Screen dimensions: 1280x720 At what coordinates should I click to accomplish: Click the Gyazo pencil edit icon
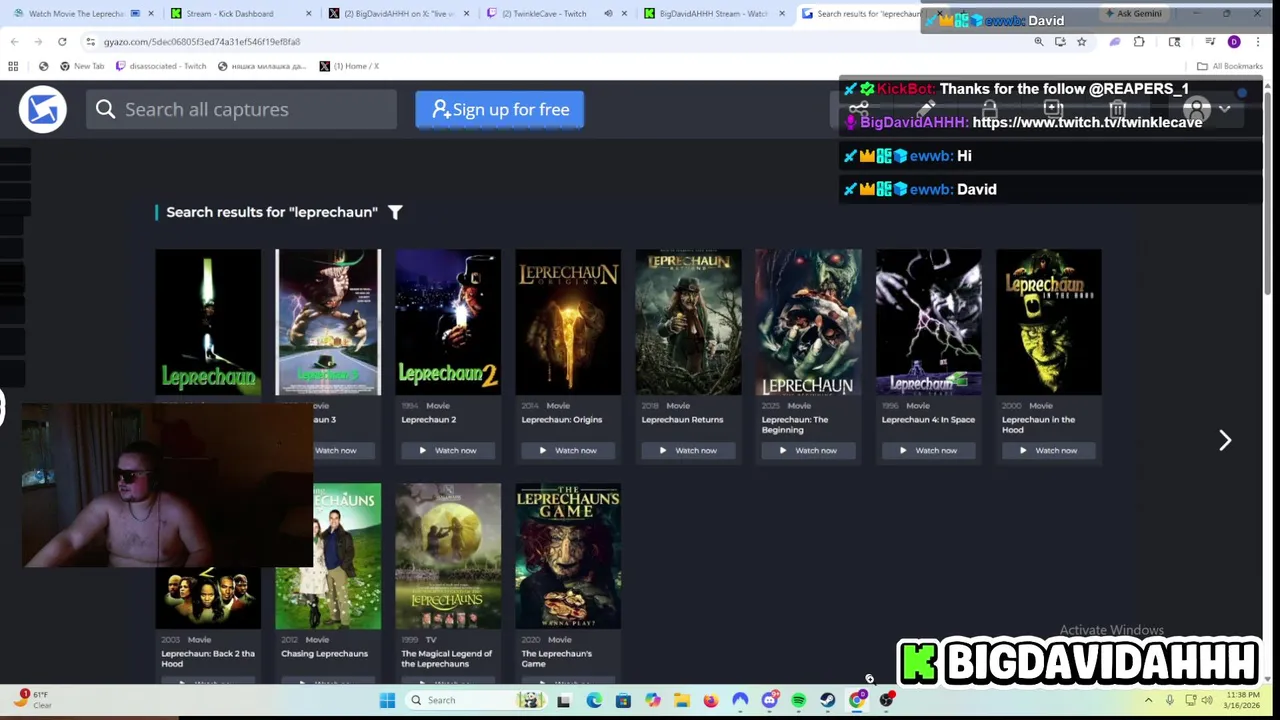[926, 110]
